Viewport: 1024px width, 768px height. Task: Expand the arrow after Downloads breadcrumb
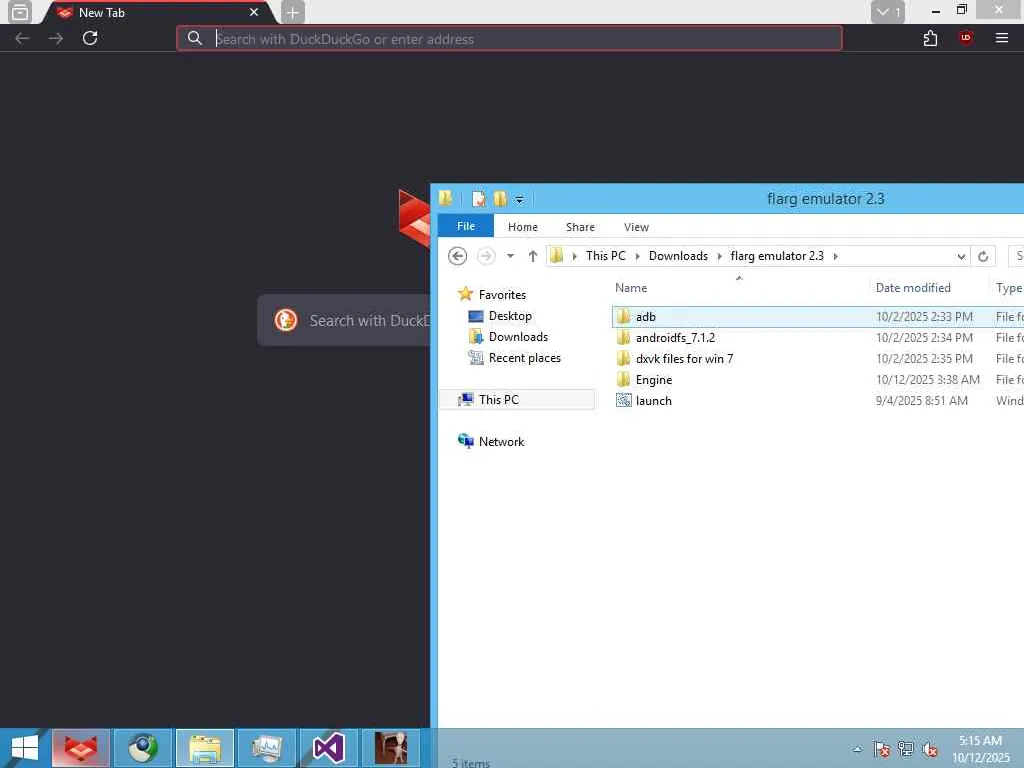[x=720, y=256]
